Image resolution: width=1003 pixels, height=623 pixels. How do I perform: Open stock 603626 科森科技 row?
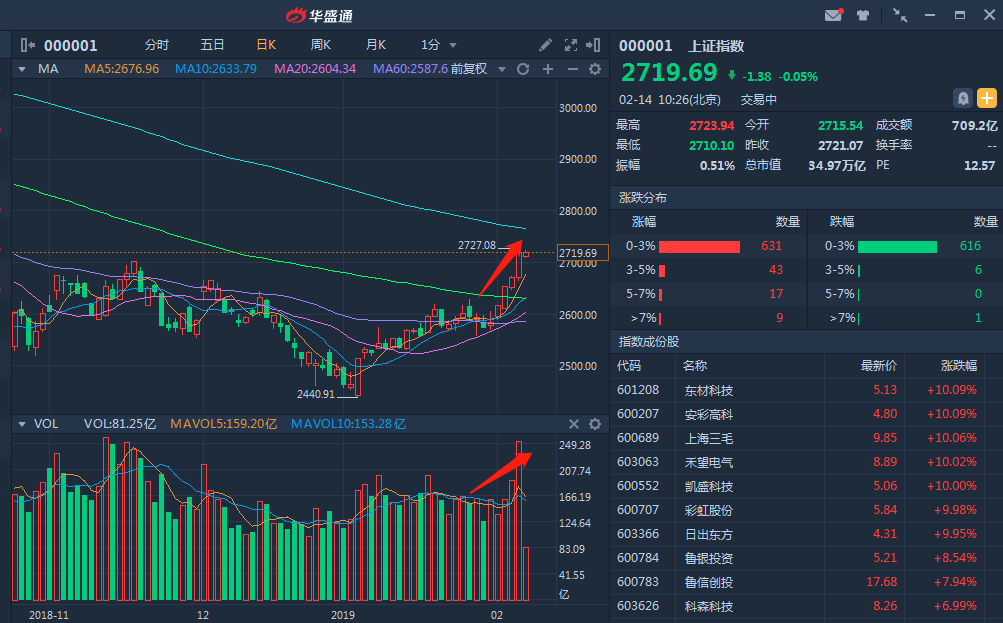coord(806,606)
